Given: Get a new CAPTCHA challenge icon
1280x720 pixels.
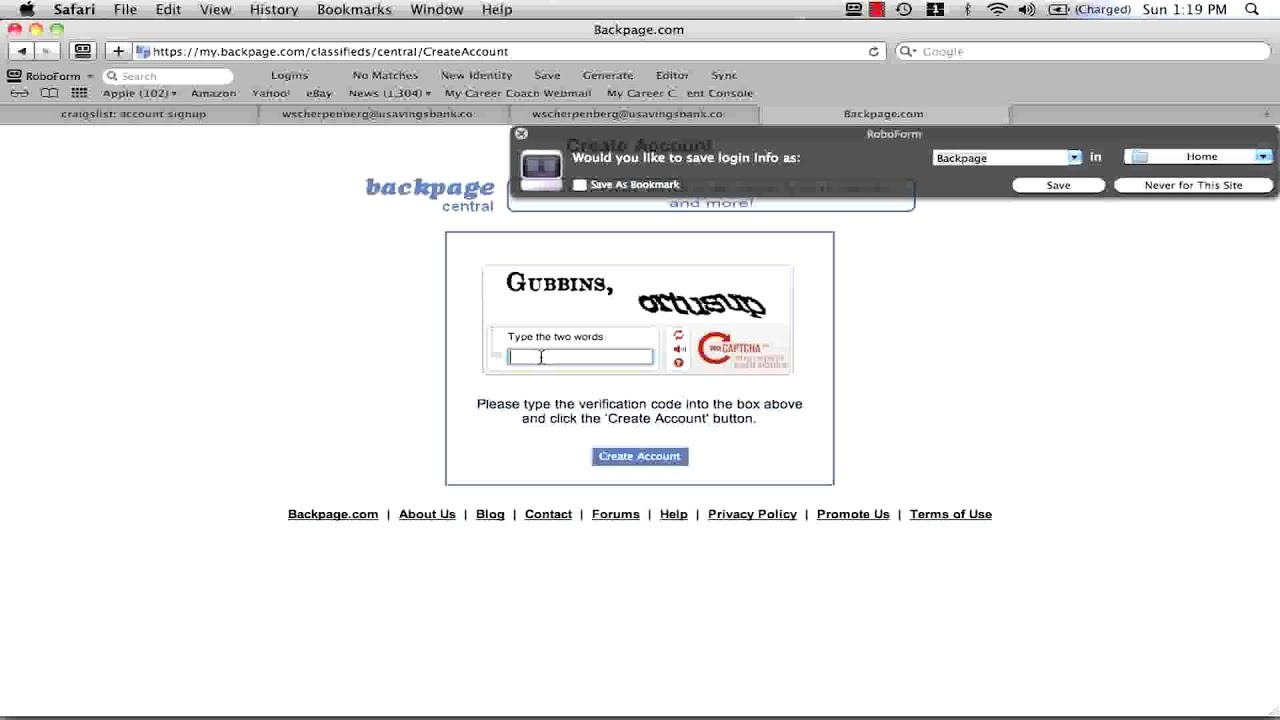Looking at the screenshot, I should [678, 336].
